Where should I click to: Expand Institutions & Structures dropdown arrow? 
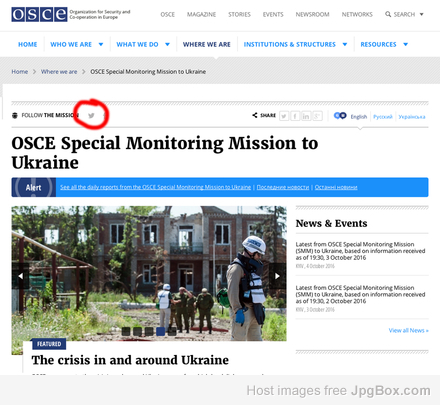coord(345,44)
